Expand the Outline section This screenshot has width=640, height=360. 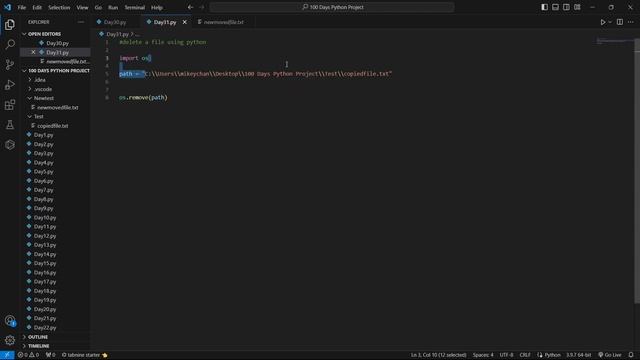point(38,337)
